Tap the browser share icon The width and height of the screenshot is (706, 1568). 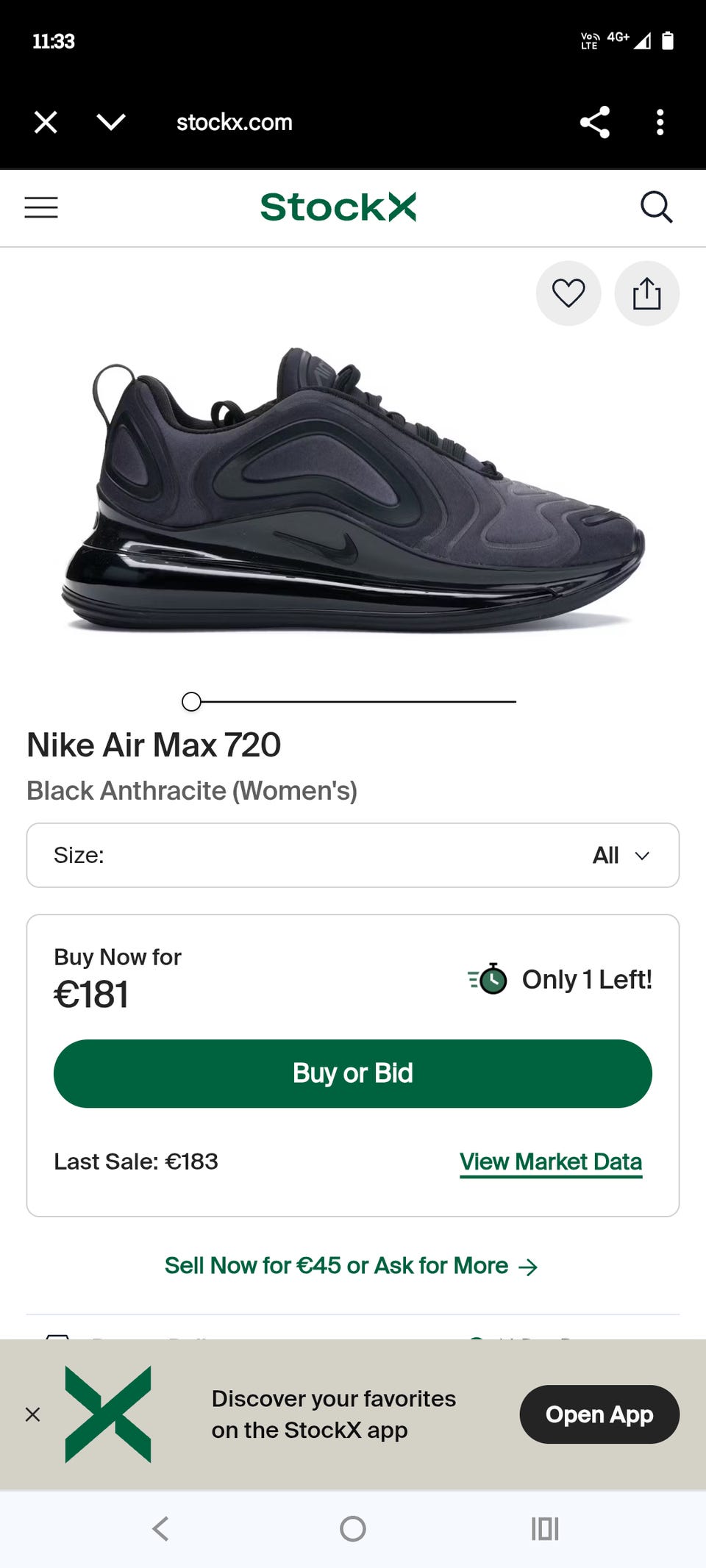(594, 122)
